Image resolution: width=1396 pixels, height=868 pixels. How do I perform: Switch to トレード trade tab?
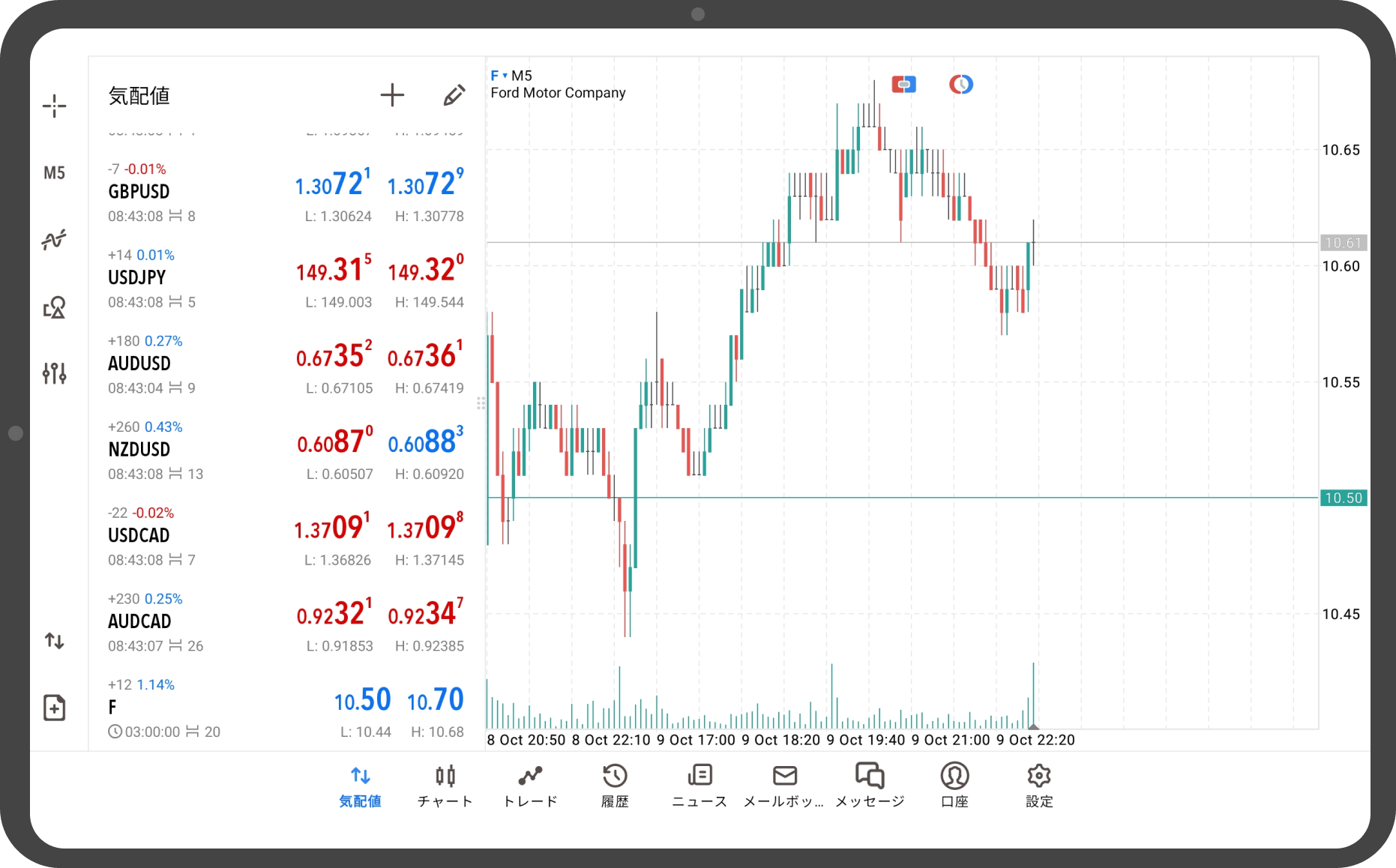[530, 786]
